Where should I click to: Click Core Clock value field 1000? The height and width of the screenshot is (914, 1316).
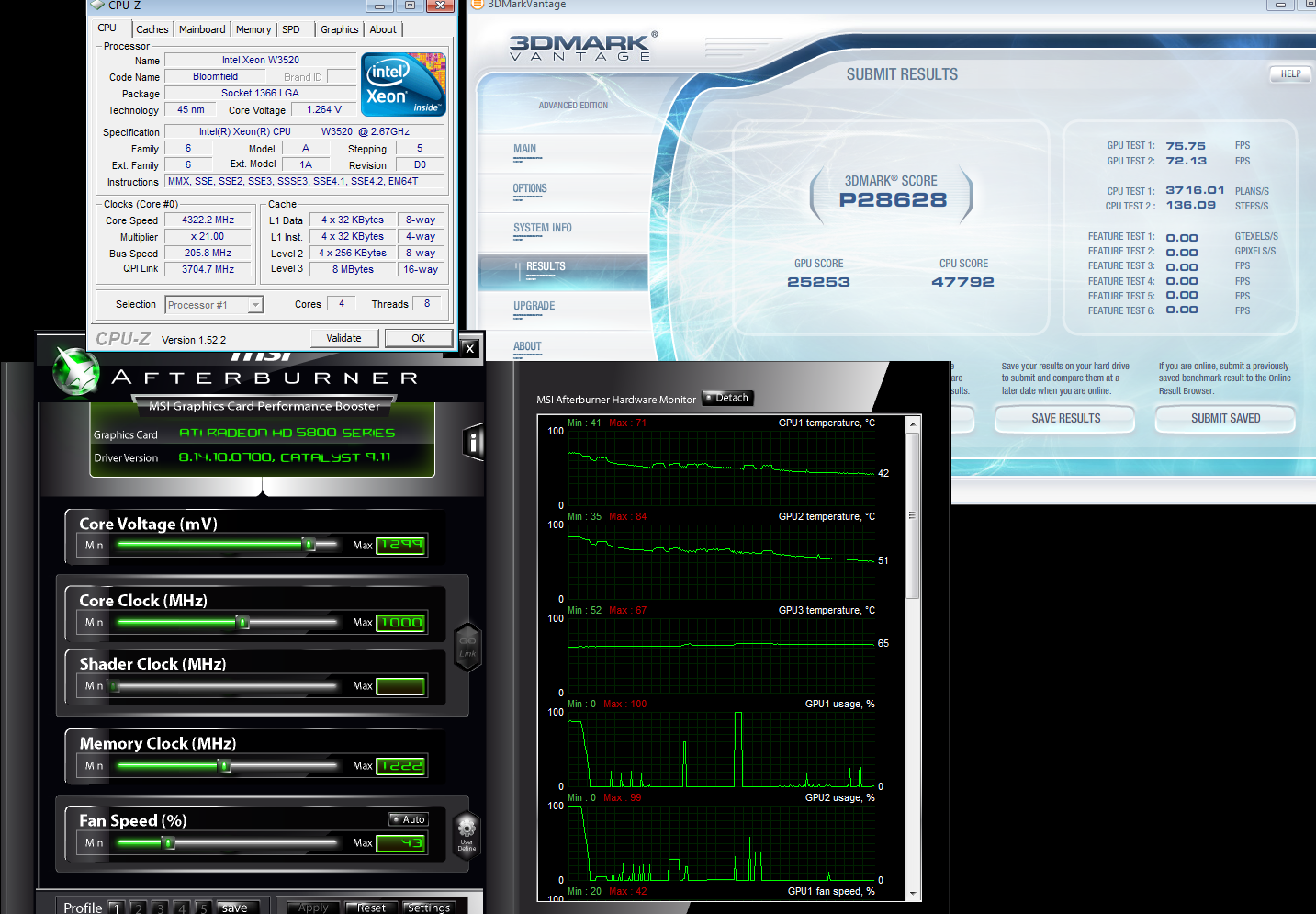tap(400, 622)
